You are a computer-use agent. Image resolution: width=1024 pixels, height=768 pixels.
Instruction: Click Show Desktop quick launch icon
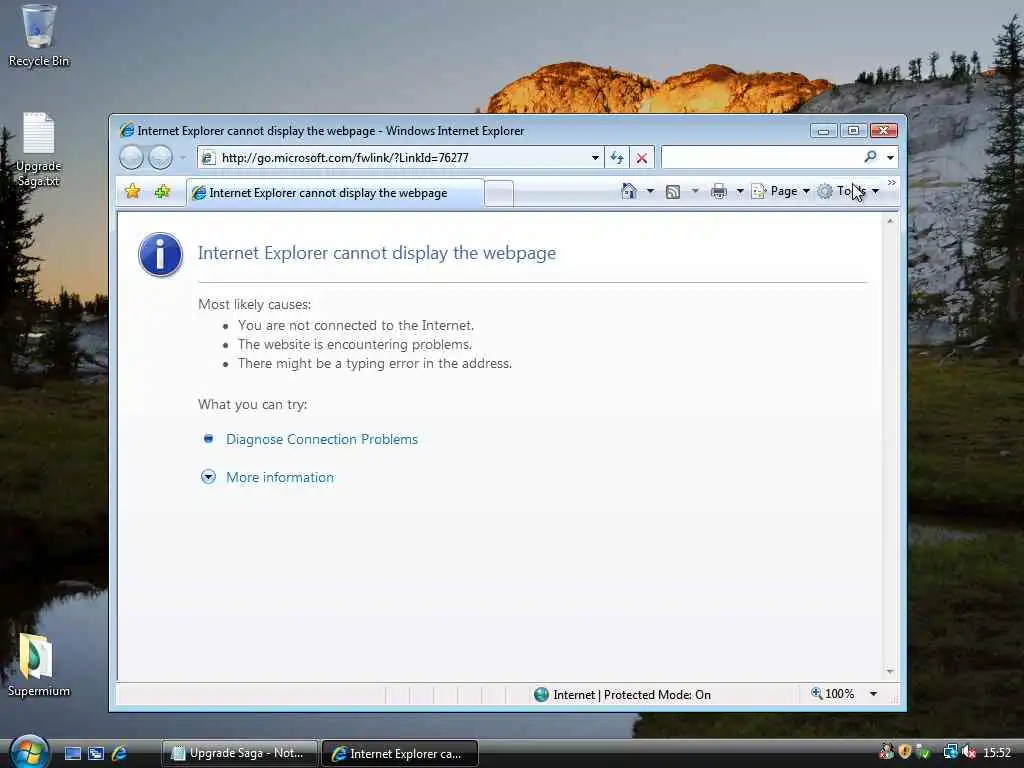pos(73,754)
